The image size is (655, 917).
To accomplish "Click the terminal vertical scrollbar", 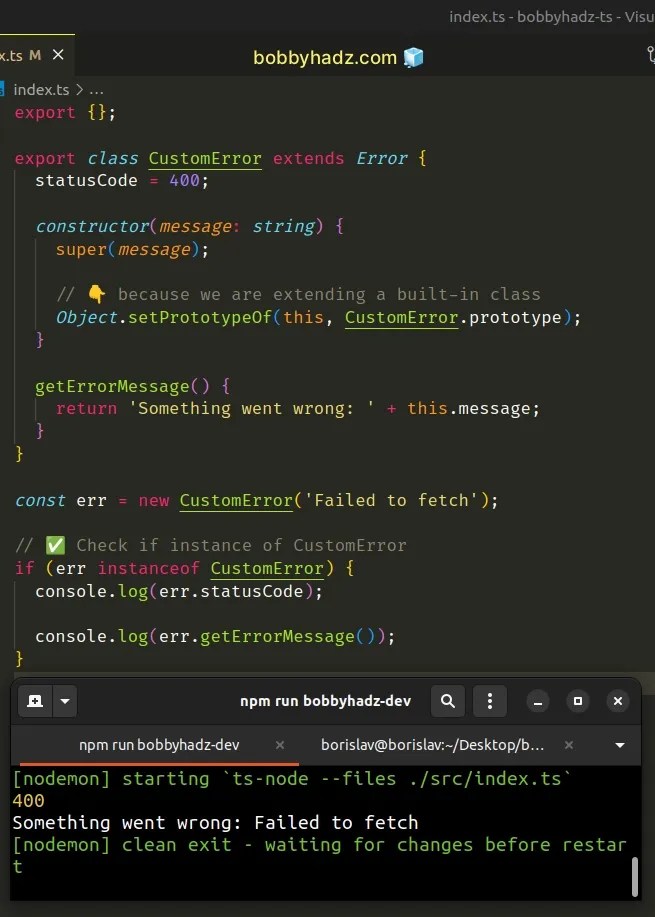I will click(x=635, y=877).
